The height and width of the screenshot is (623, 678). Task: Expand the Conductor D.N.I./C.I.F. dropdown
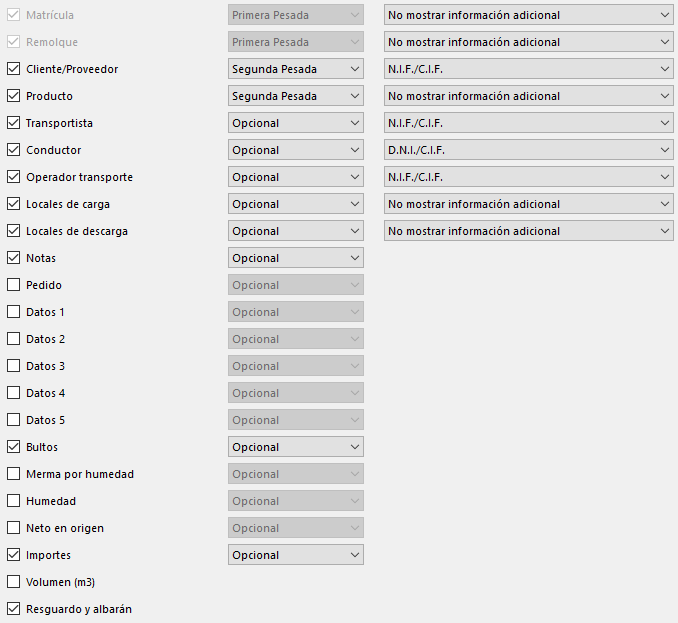(528, 150)
